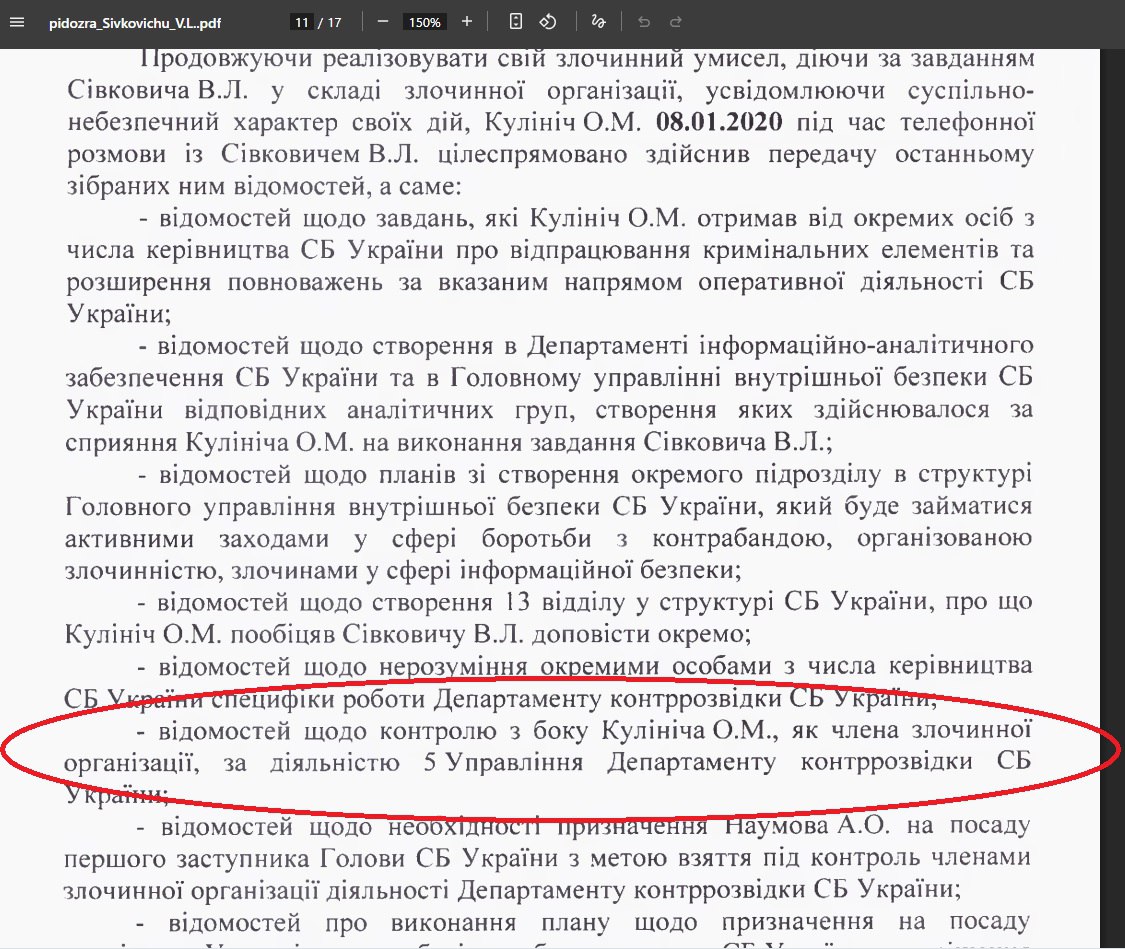
Task: Click inside the red circled paragraph
Action: click(x=560, y=762)
